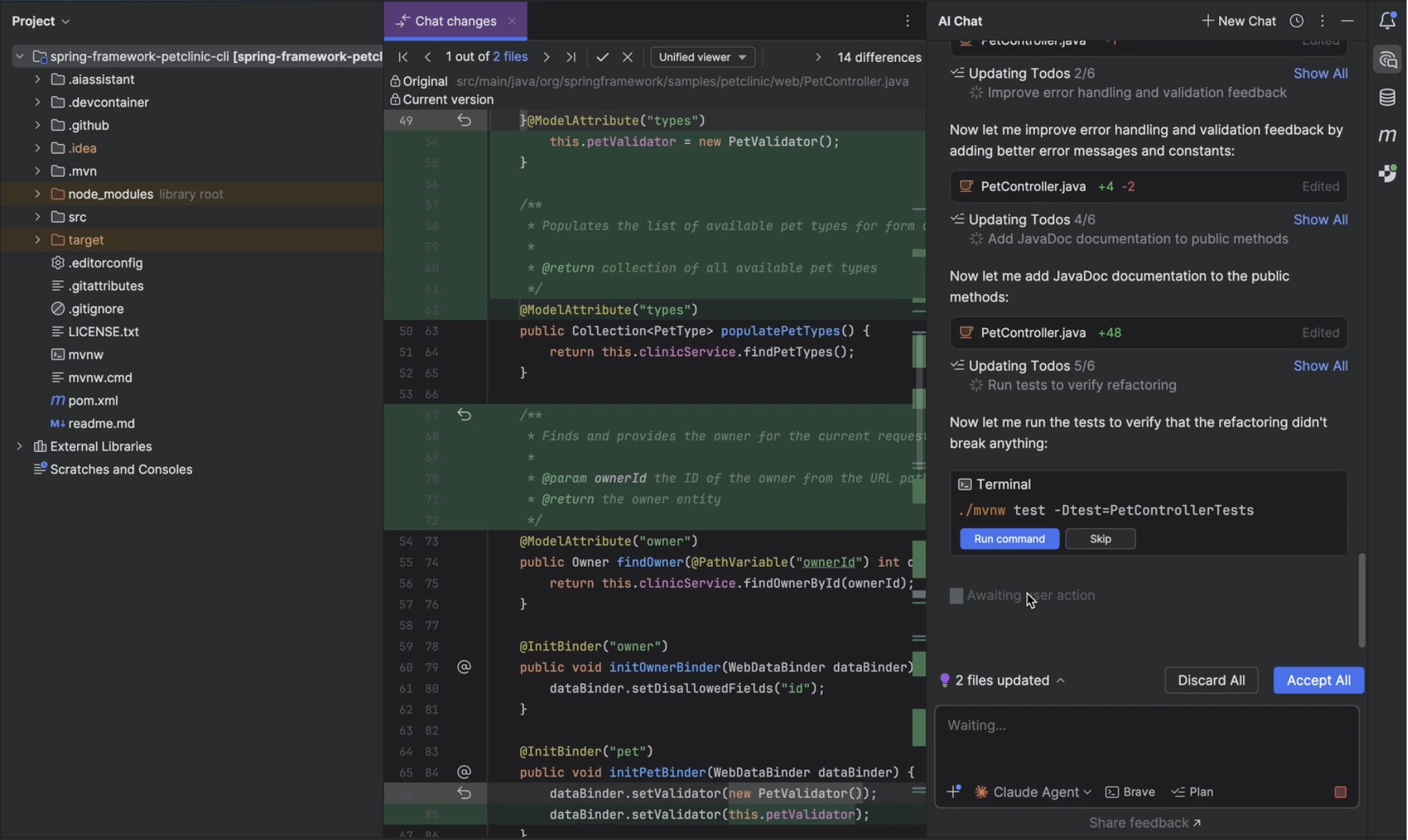Hide the AI Chat panel
The width and height of the screenshot is (1408, 840).
(1347, 21)
